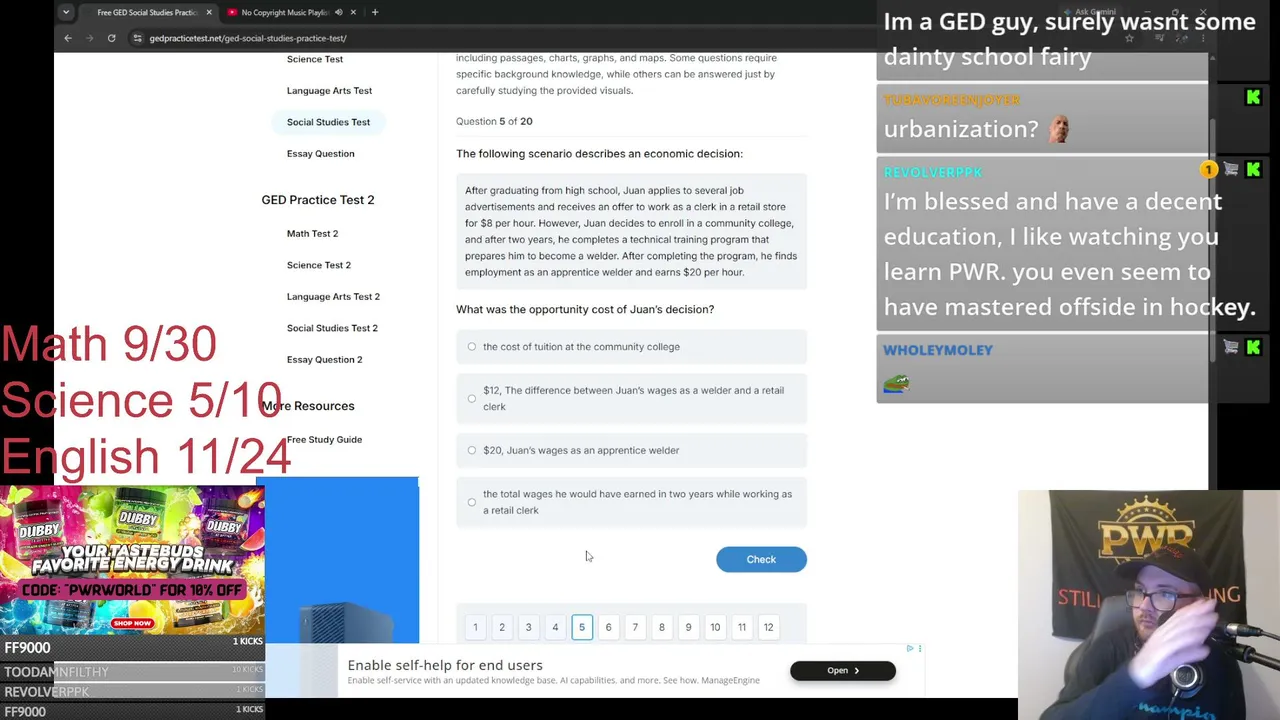Screen dimensions: 1280x720
Task: Close the No Copyright Music Playlist tab
Action: pos(353,12)
